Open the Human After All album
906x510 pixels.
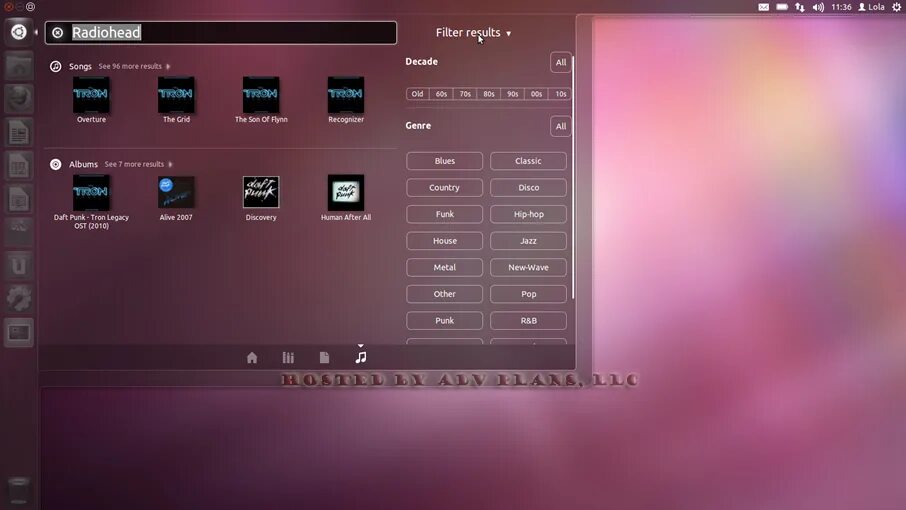point(346,198)
